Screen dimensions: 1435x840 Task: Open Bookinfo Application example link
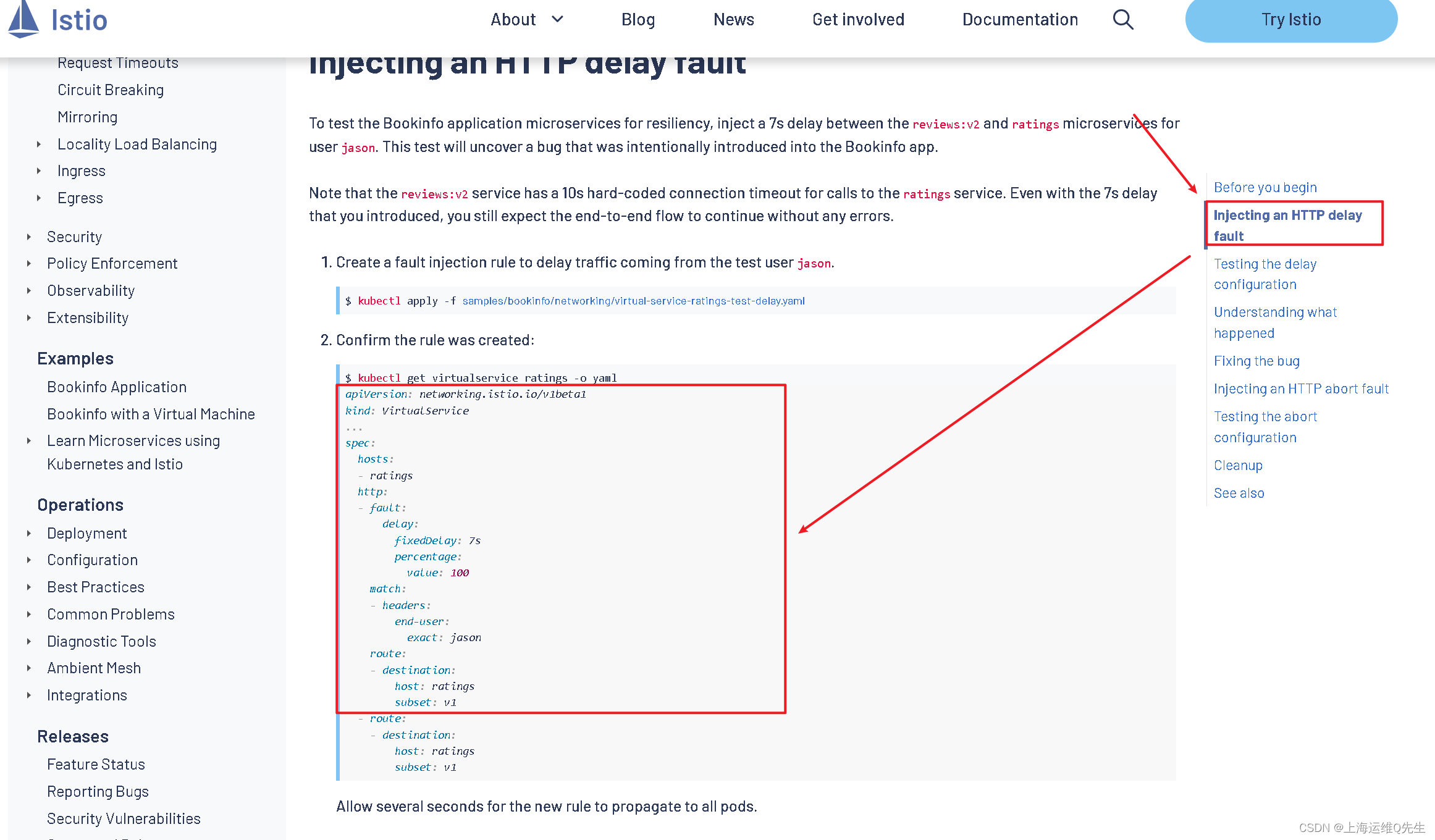point(117,387)
